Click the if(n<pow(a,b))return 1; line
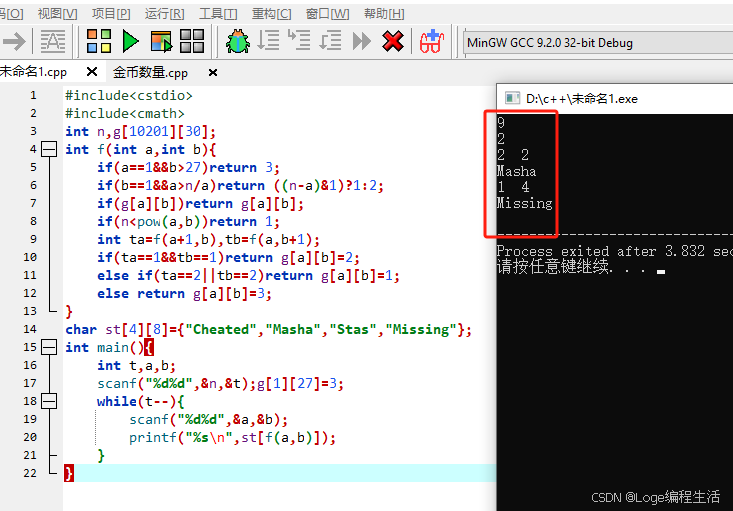 188,221
